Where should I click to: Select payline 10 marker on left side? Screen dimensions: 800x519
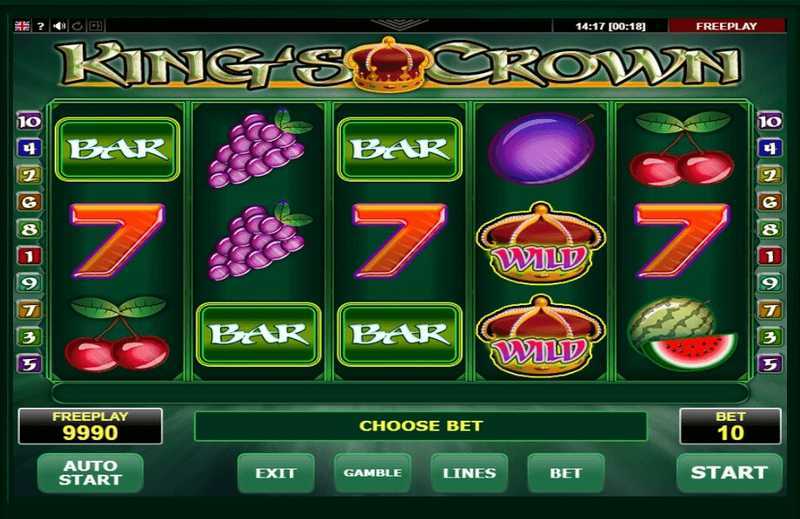[29, 121]
